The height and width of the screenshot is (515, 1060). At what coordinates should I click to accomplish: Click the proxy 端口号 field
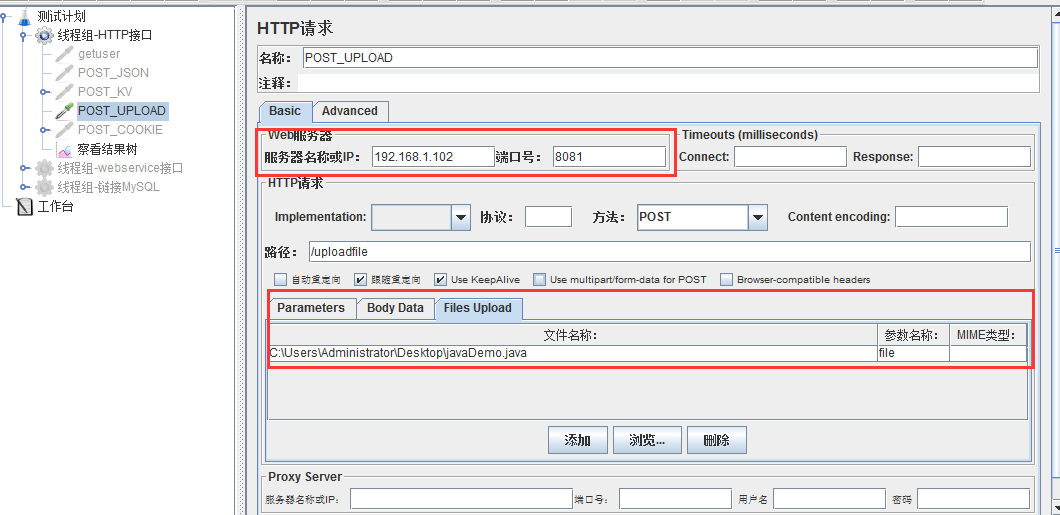coord(675,499)
